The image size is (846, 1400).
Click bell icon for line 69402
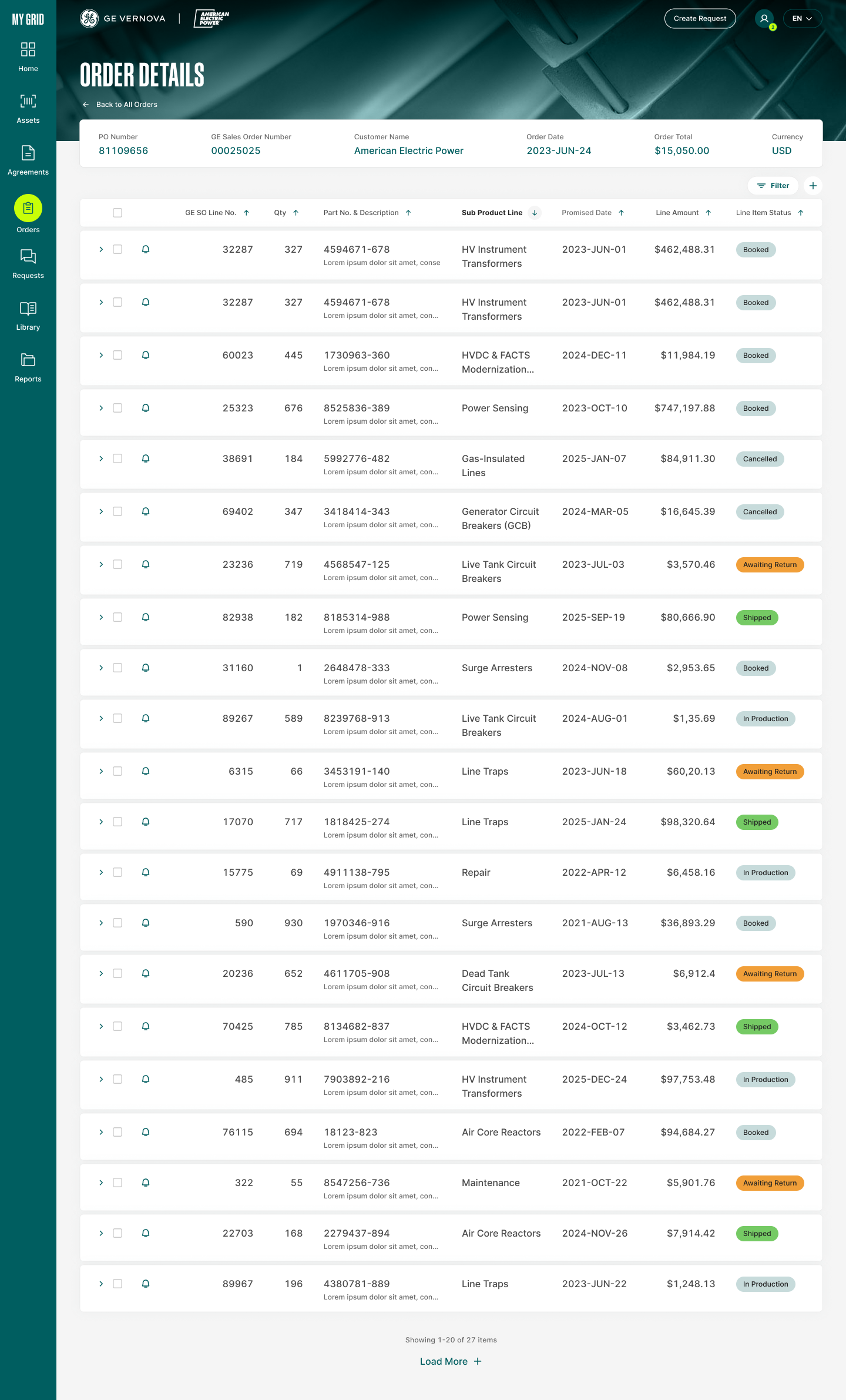pyautogui.click(x=146, y=511)
